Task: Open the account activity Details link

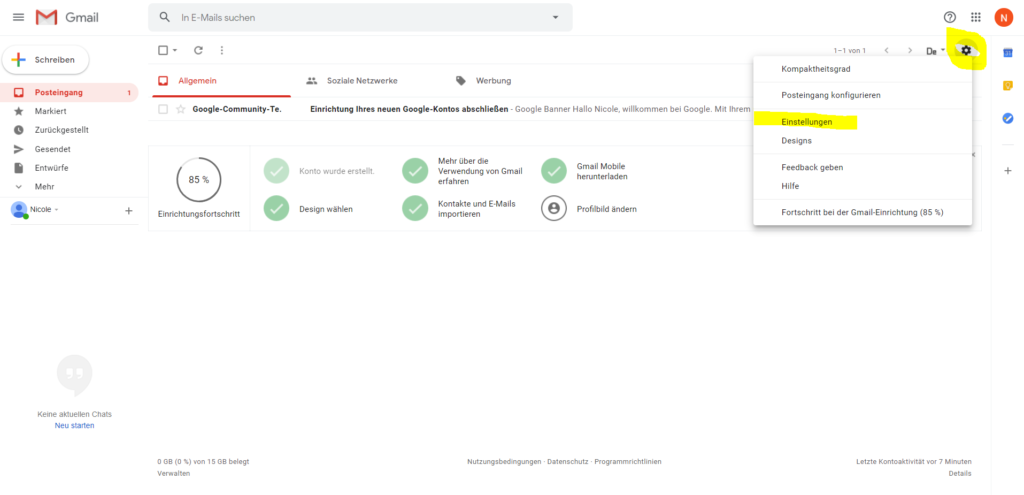Action: [x=960, y=473]
